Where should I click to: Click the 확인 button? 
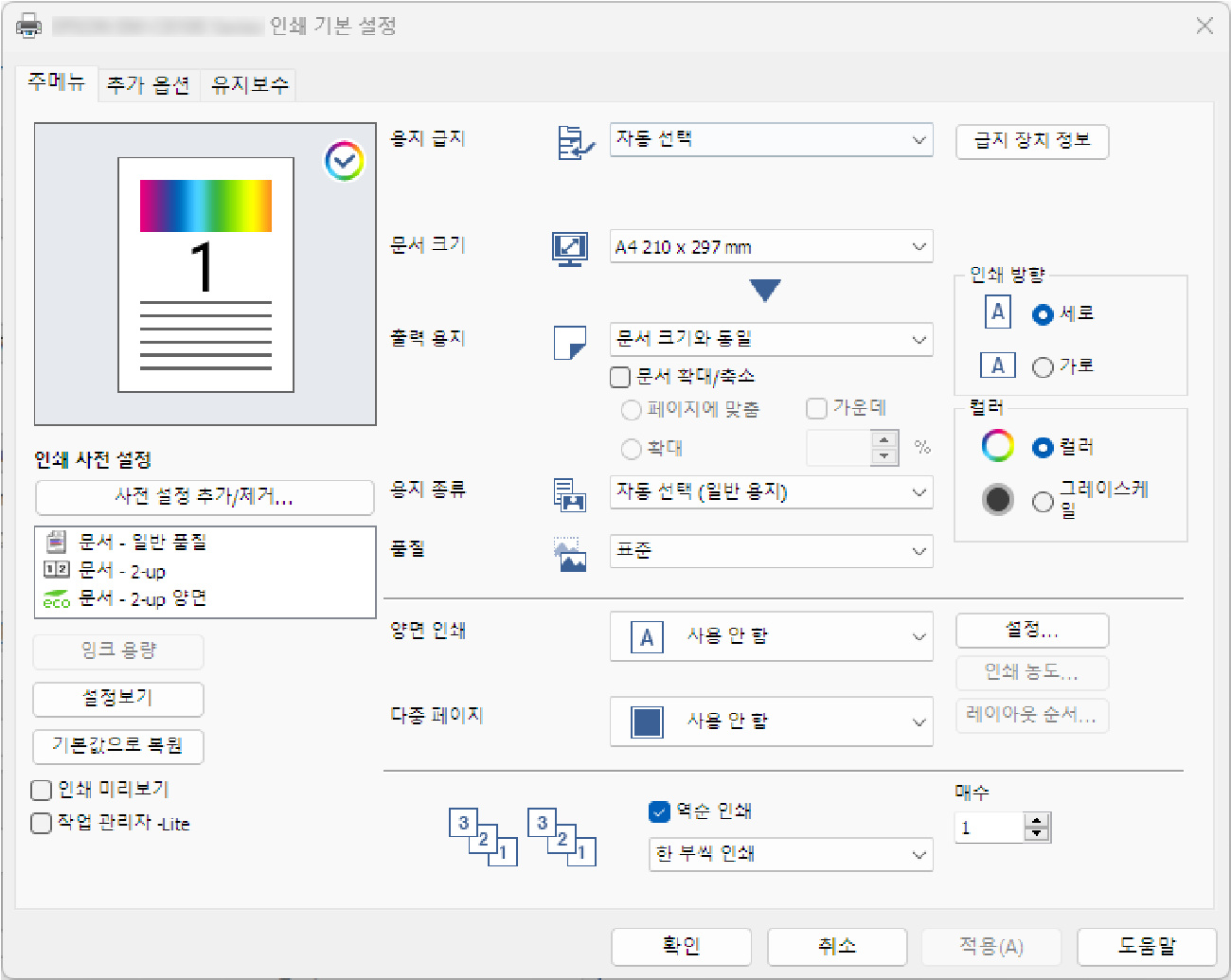coord(681,946)
